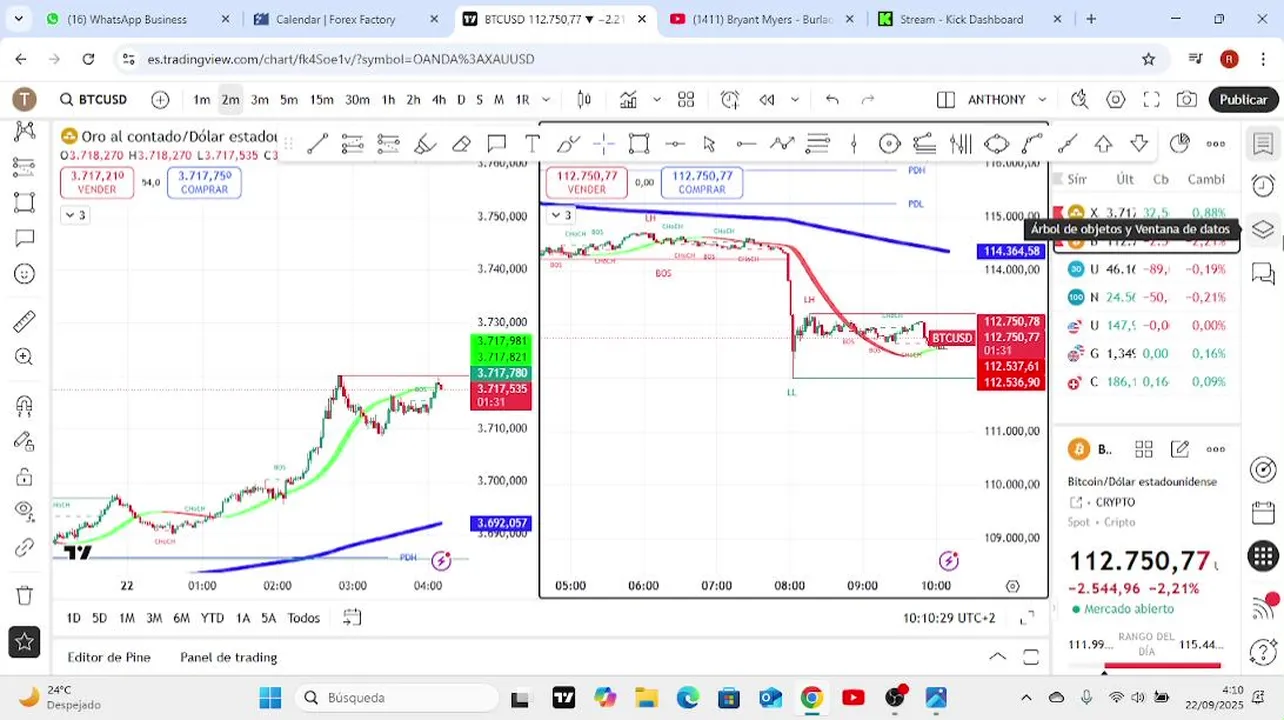
Task: Switch to 4h timeframe
Action: click(439, 99)
